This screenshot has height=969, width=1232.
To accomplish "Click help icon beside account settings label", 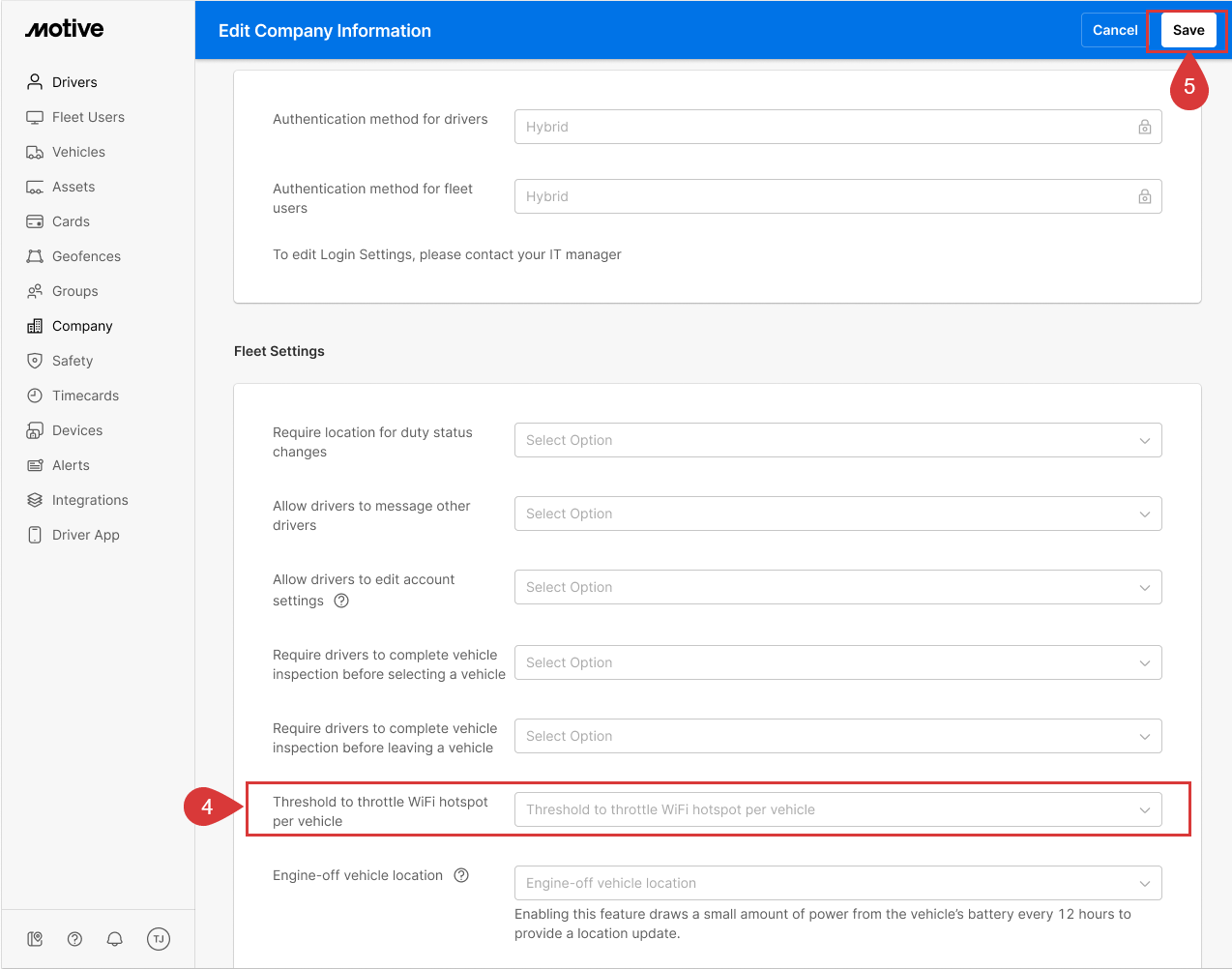I will point(341,601).
